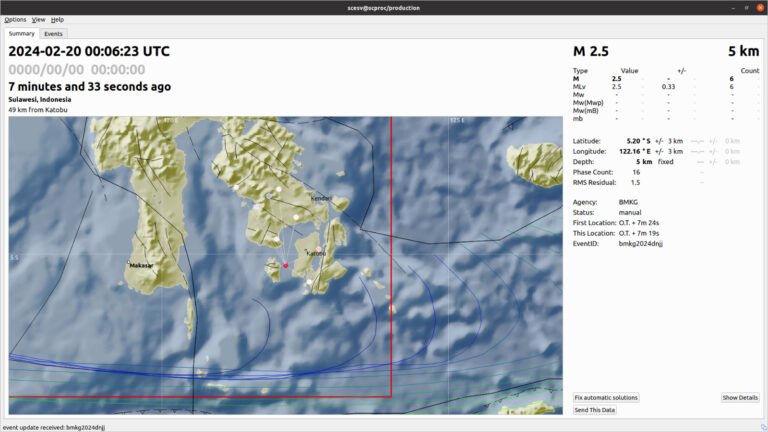
Task: Switch to the Events tab
Action: [53, 34]
